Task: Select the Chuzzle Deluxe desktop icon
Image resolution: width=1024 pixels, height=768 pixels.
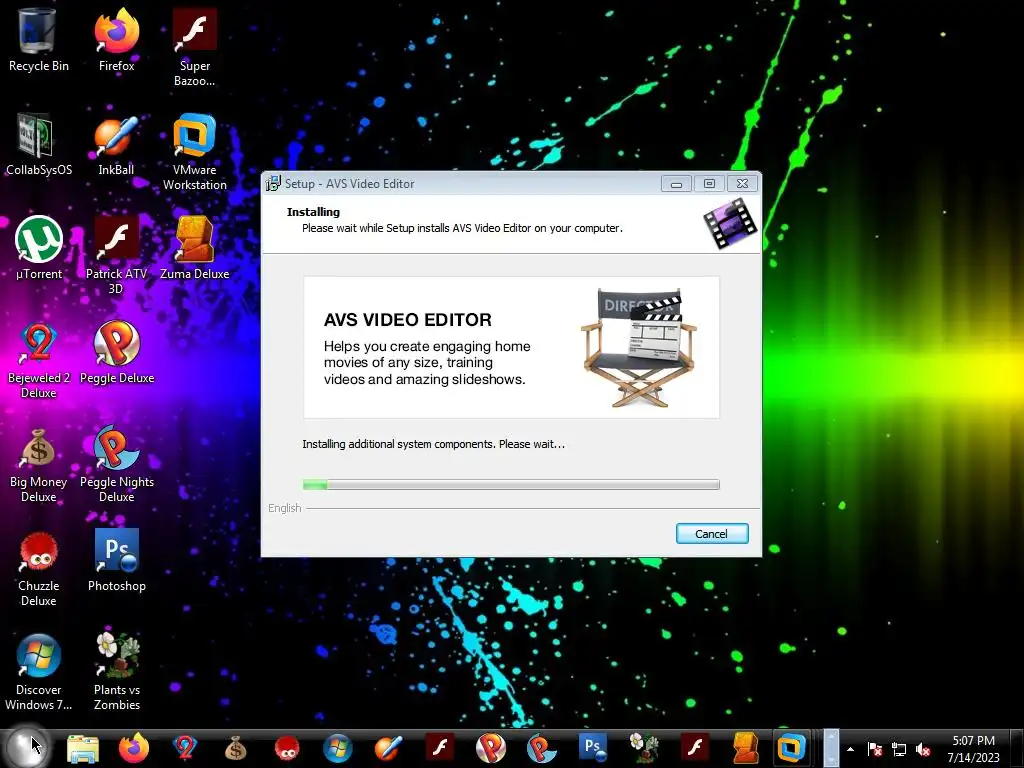Action: [39, 568]
